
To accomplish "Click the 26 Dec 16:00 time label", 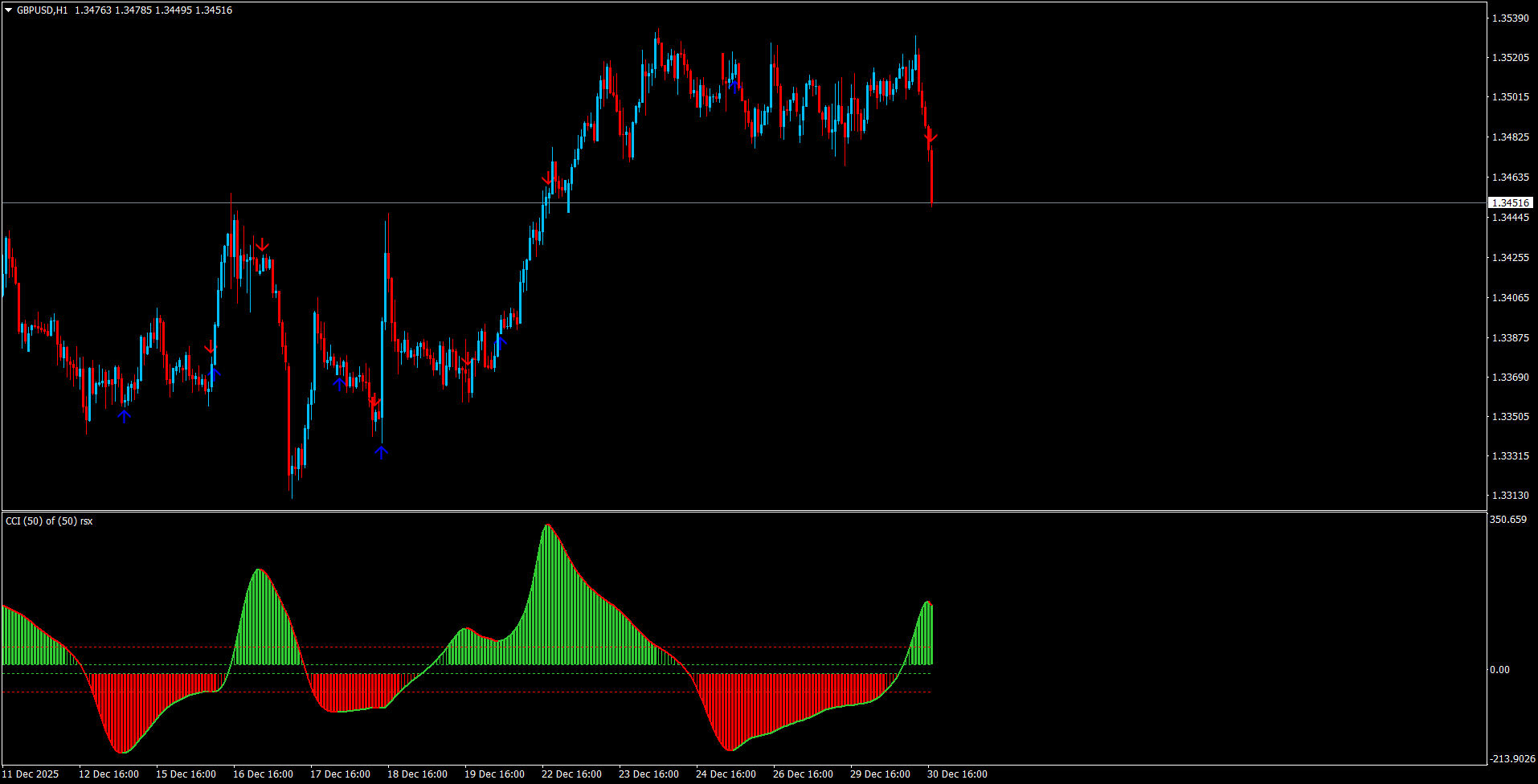I will 803,774.
